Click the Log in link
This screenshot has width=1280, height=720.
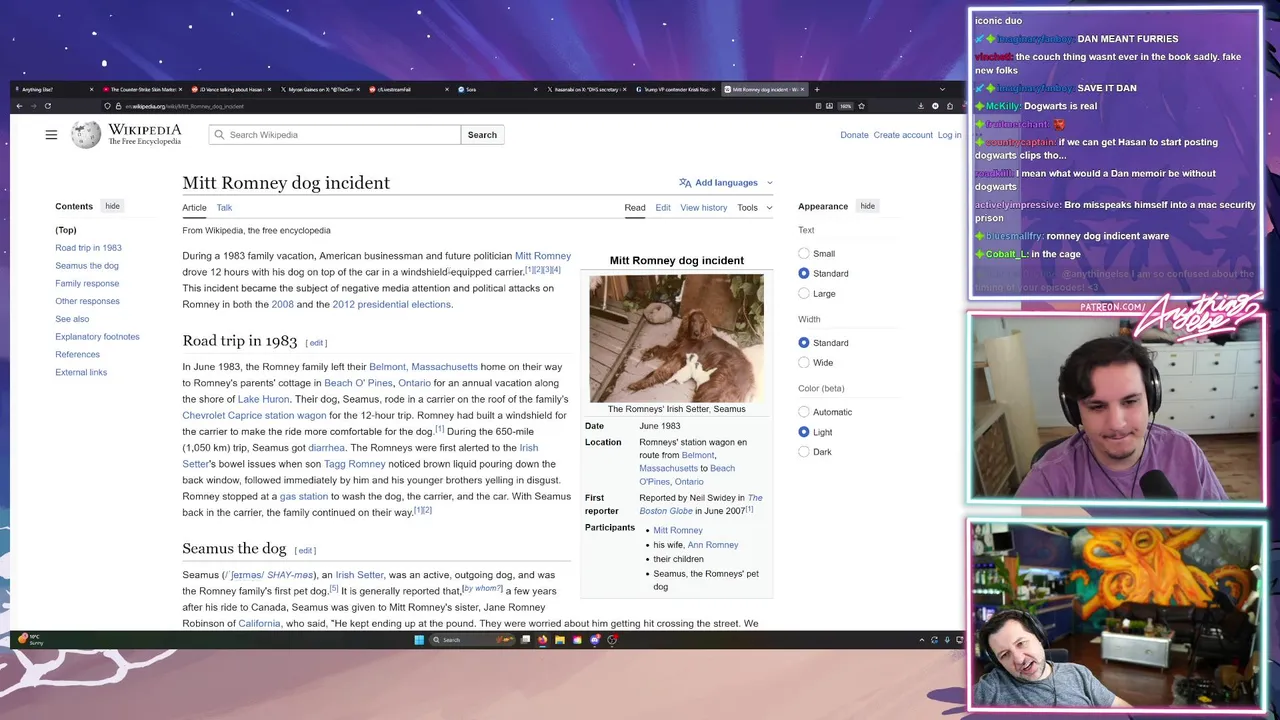(949, 135)
